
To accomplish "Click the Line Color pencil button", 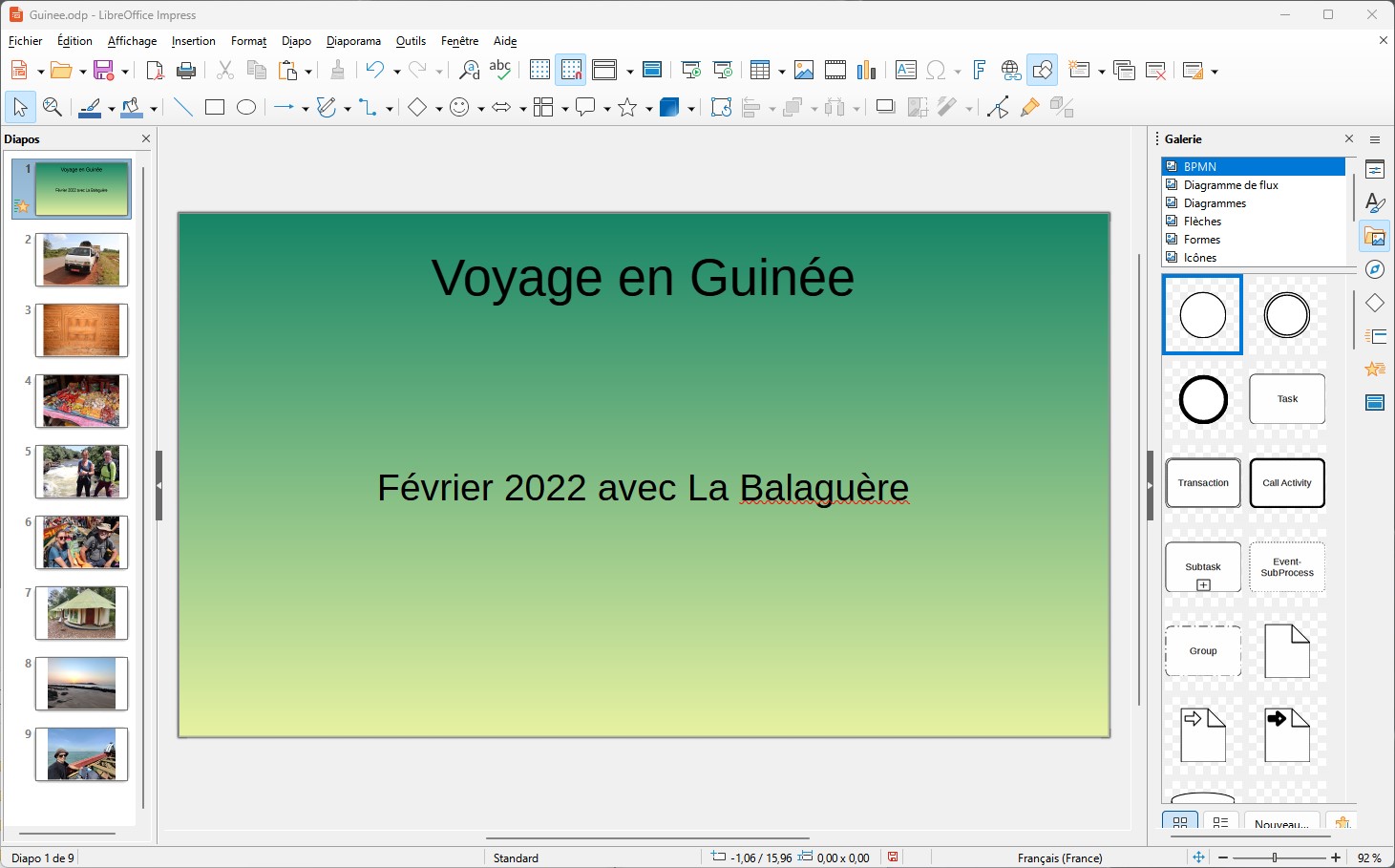I will tap(91, 108).
